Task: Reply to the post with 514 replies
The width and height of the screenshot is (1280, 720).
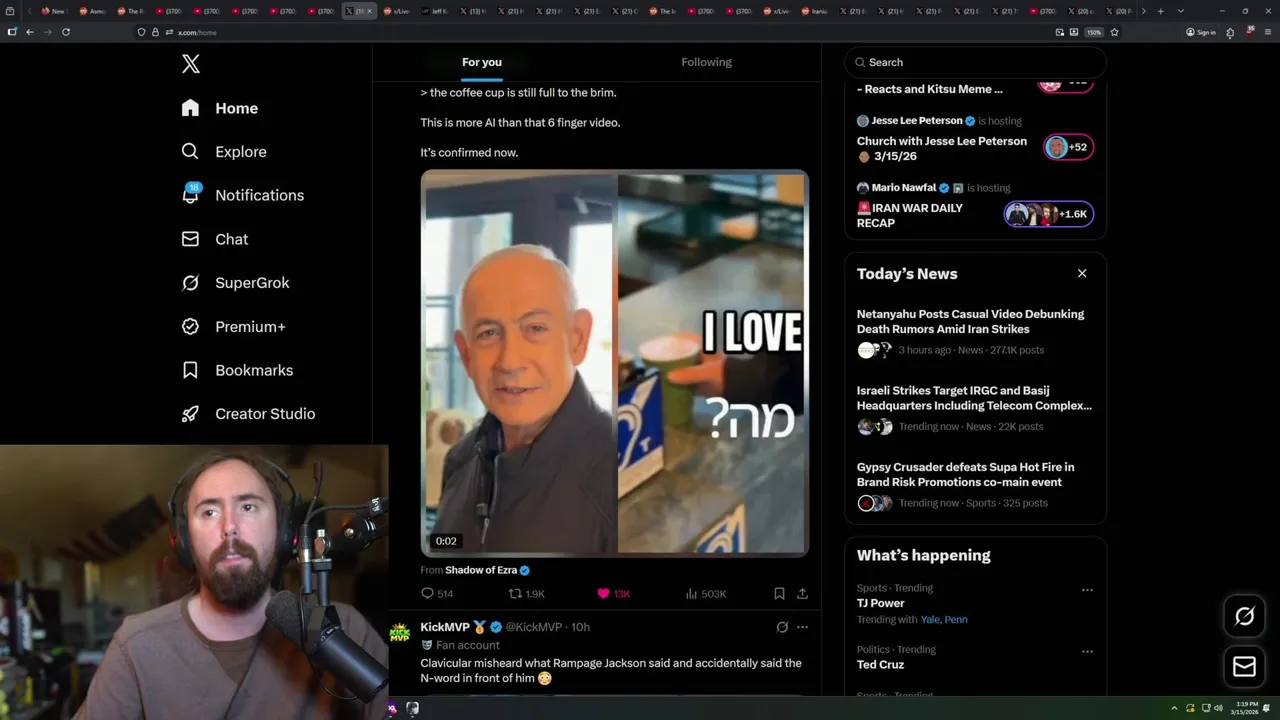Action: click(x=437, y=594)
